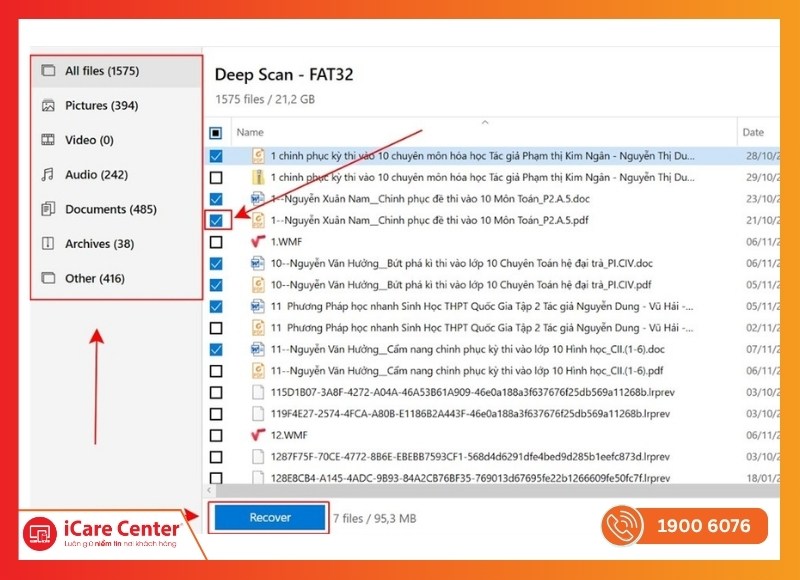Click the sort arrow above Name column

485,122
